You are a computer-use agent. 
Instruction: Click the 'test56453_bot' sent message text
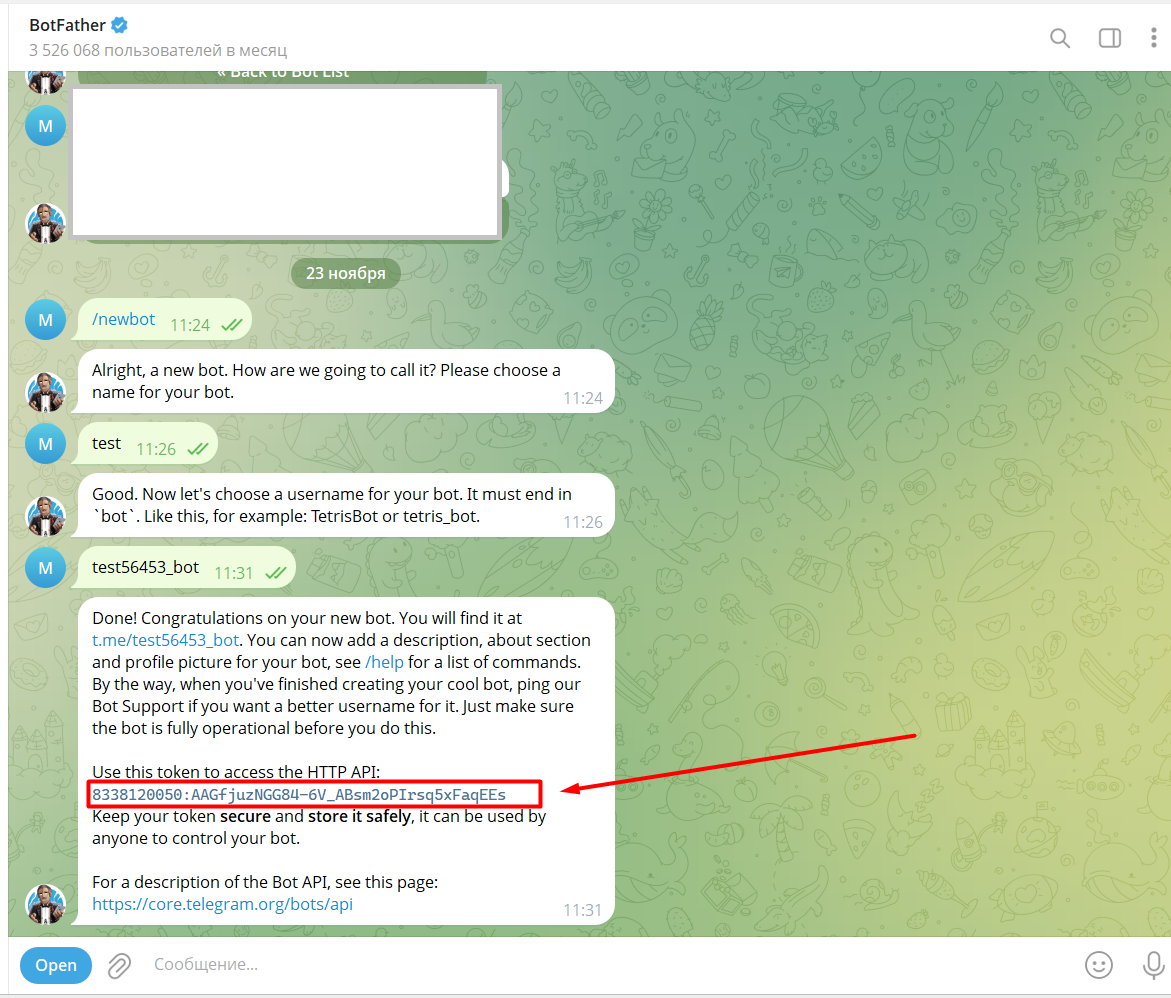pyautogui.click(x=145, y=567)
